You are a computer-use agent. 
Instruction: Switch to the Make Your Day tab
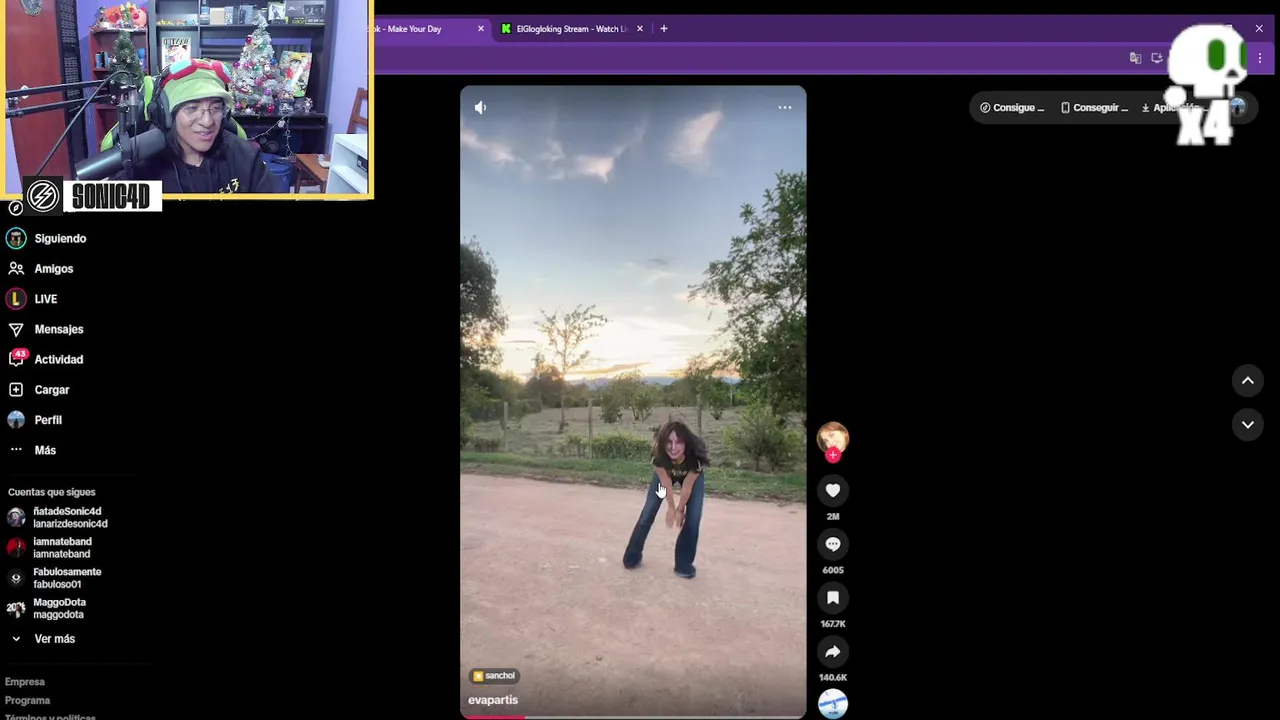click(x=425, y=29)
